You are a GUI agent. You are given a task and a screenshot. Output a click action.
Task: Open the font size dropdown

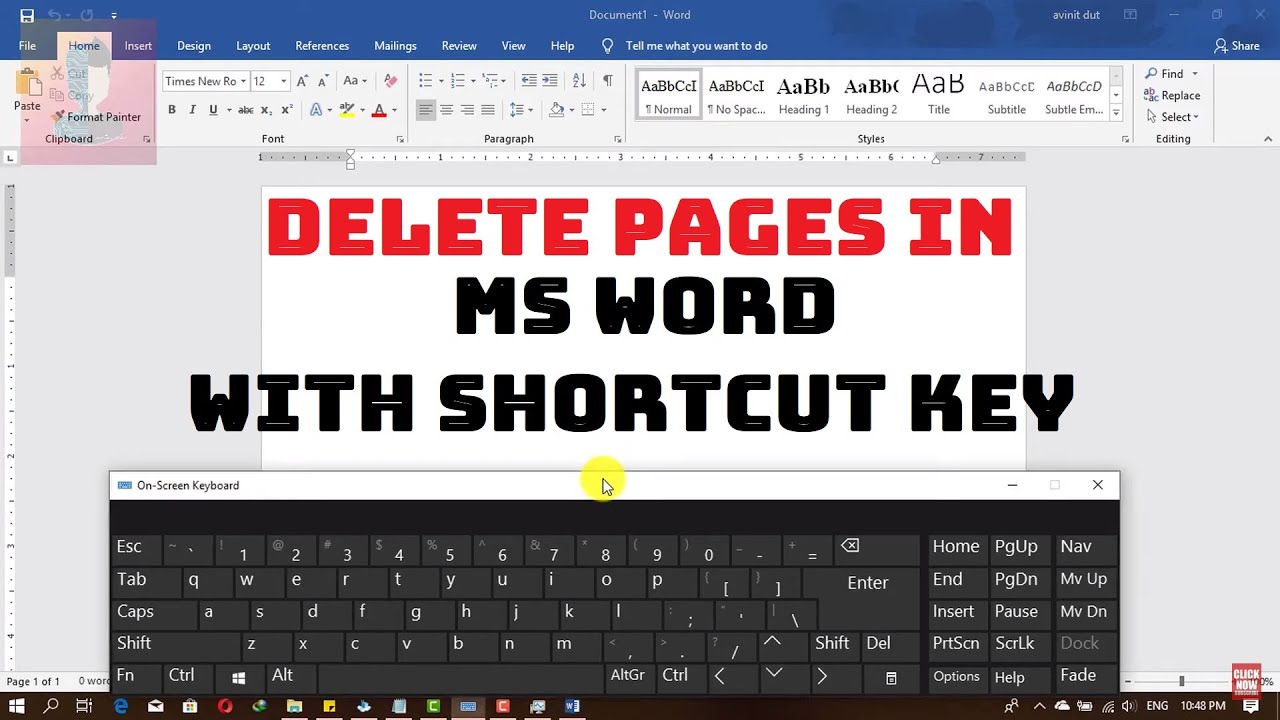click(284, 81)
